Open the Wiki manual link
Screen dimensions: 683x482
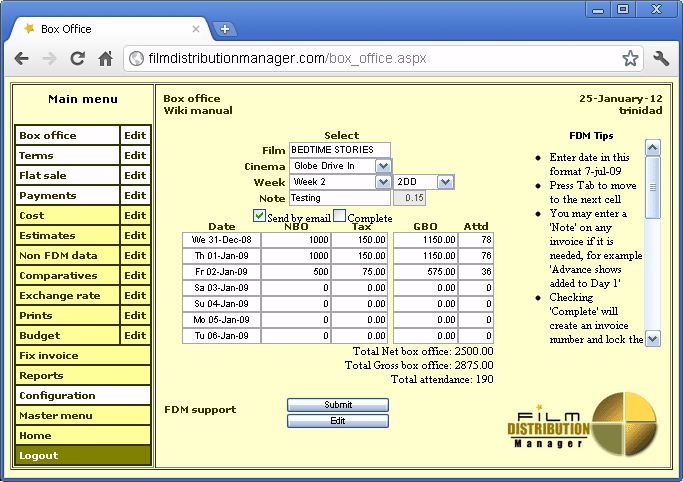198,111
